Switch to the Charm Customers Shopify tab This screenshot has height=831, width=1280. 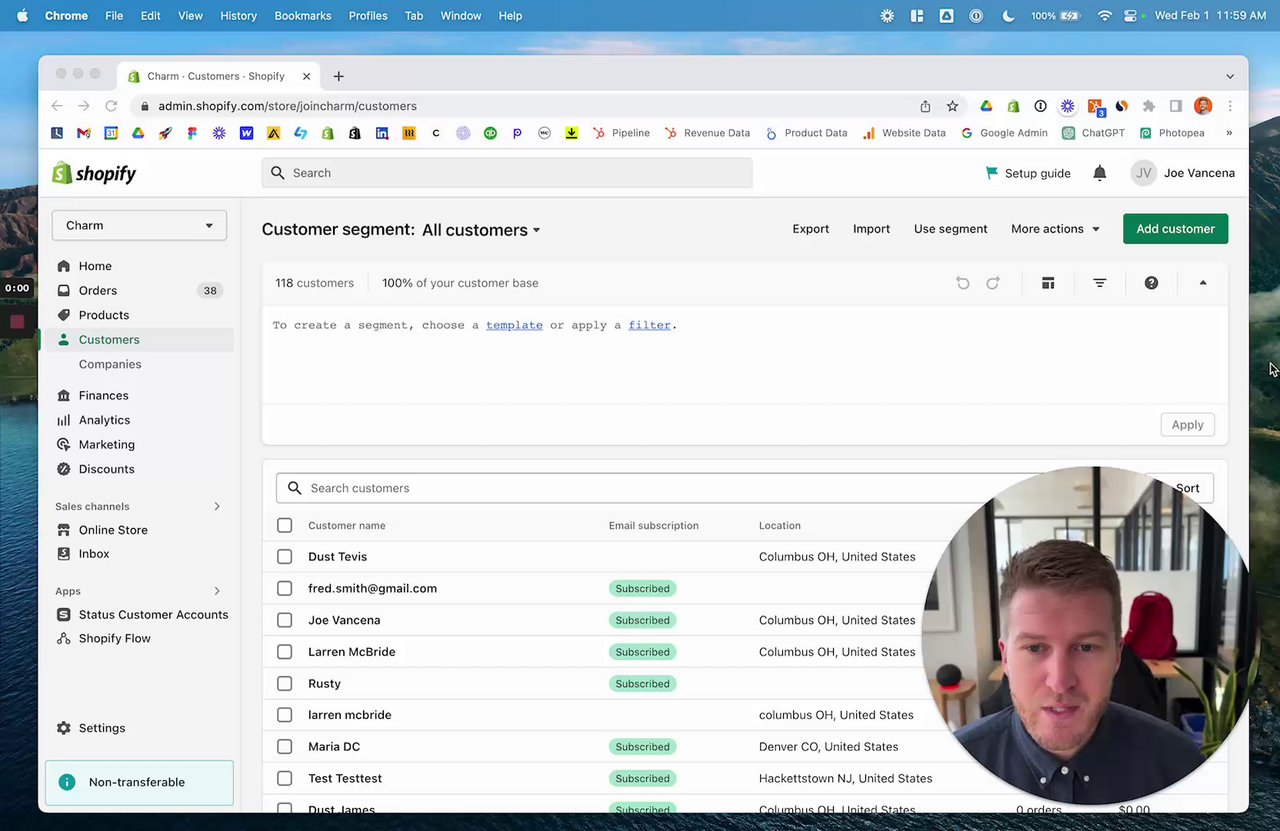[x=218, y=76]
